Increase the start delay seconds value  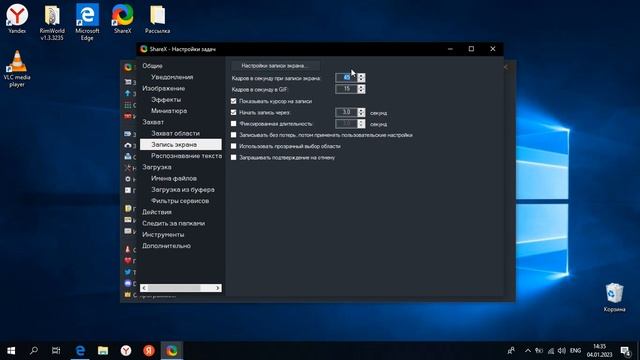coord(361,110)
